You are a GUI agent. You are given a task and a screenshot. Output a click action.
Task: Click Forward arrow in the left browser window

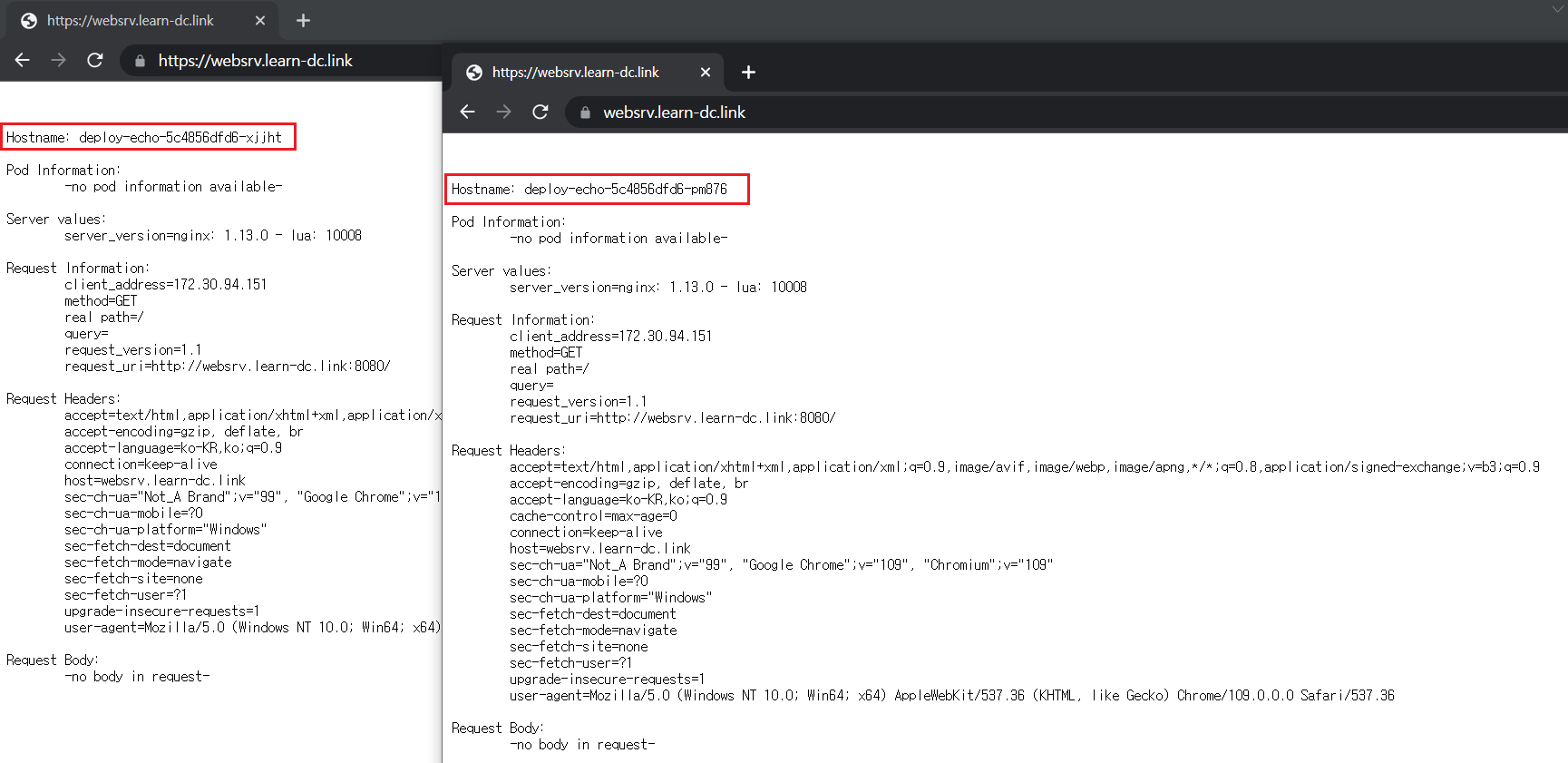point(59,60)
